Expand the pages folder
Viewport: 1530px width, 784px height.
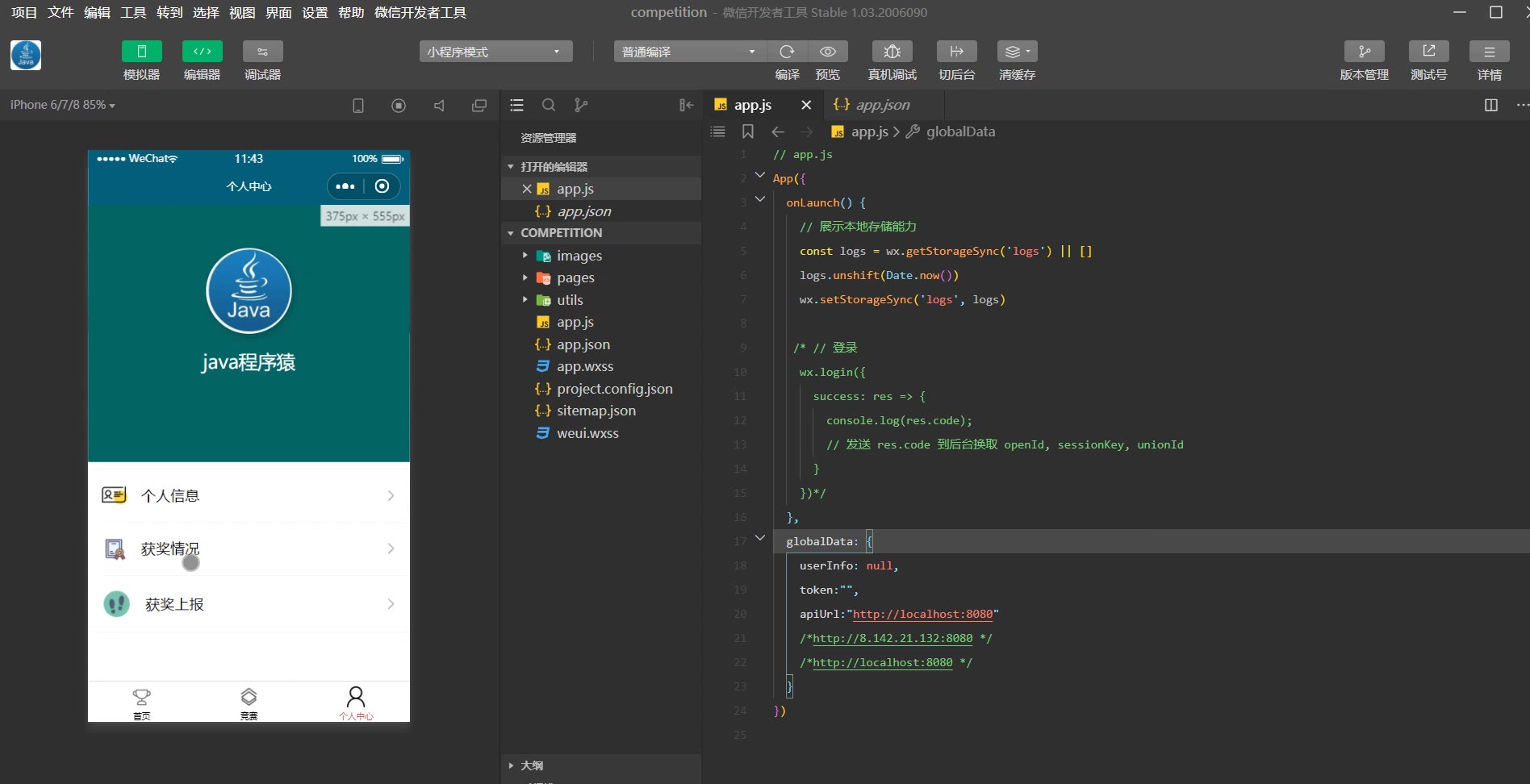point(575,277)
